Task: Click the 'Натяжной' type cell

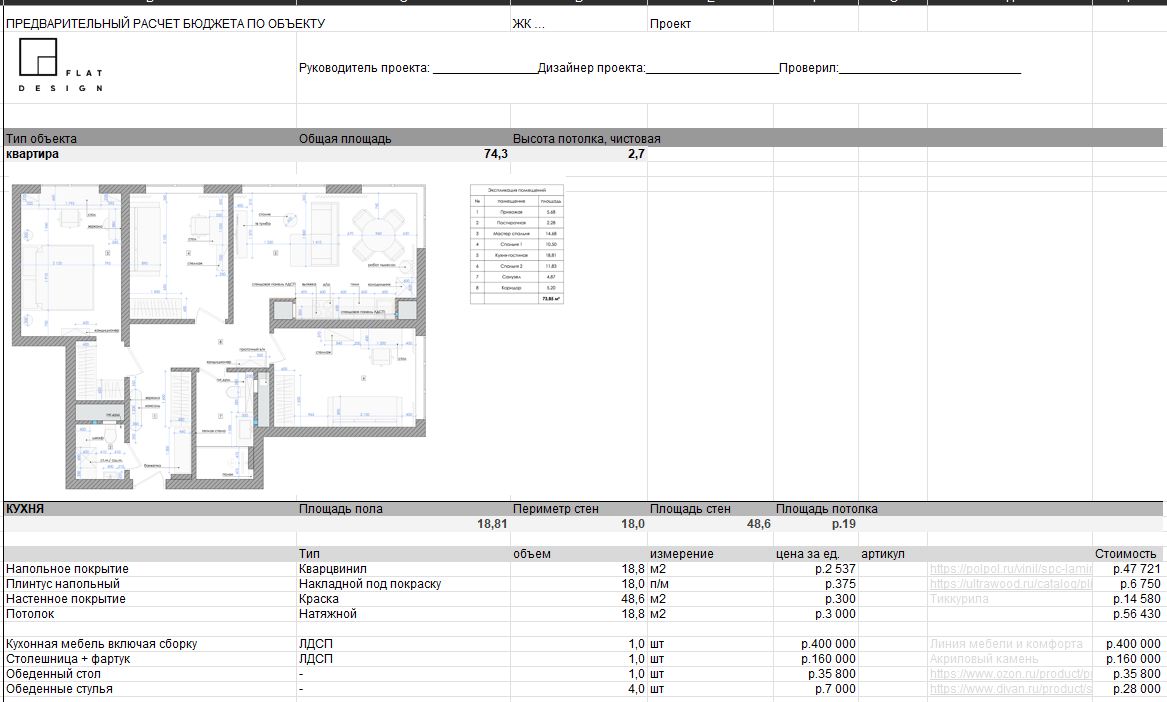Action: point(327,613)
